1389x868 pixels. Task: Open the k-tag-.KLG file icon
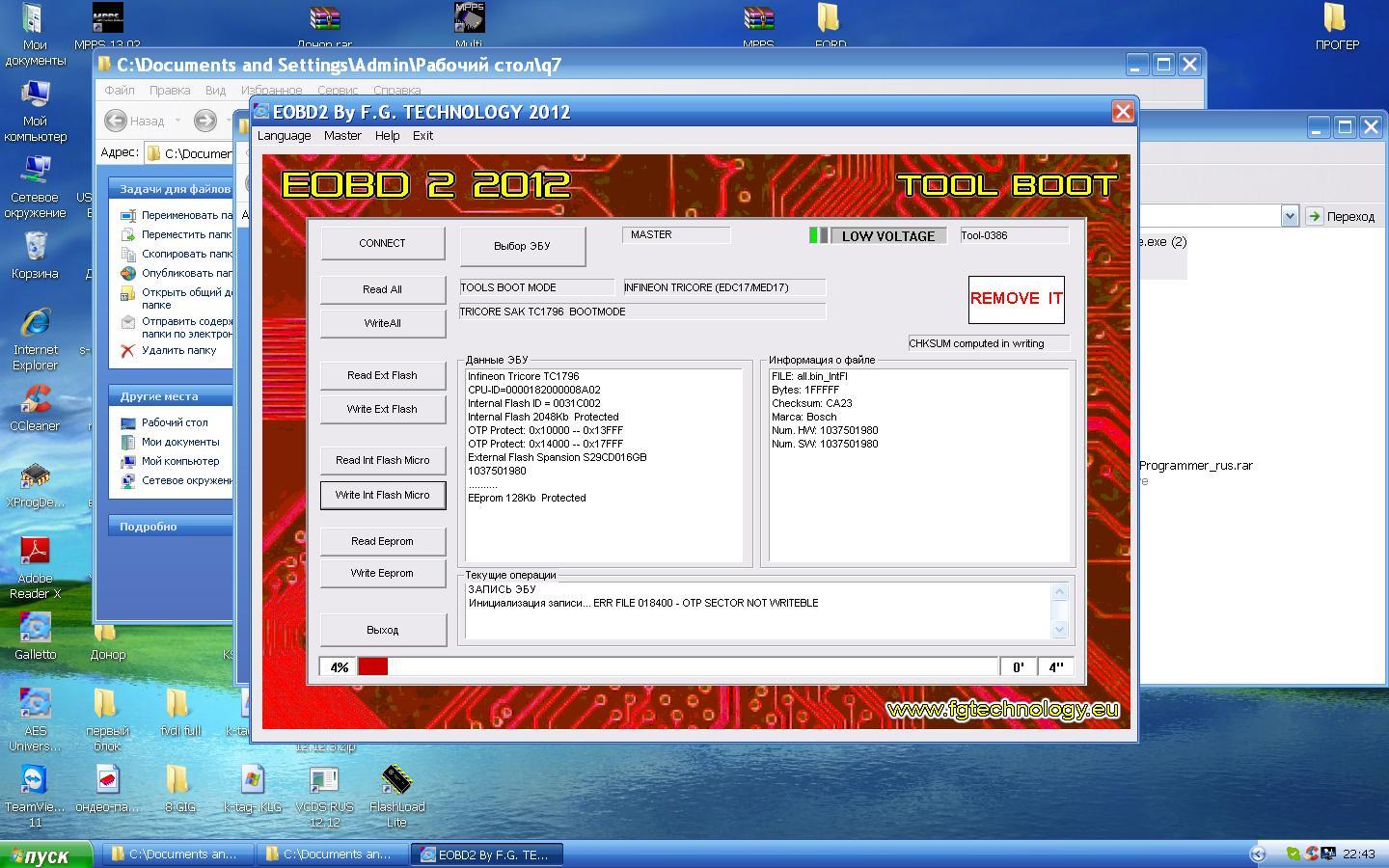252,788
